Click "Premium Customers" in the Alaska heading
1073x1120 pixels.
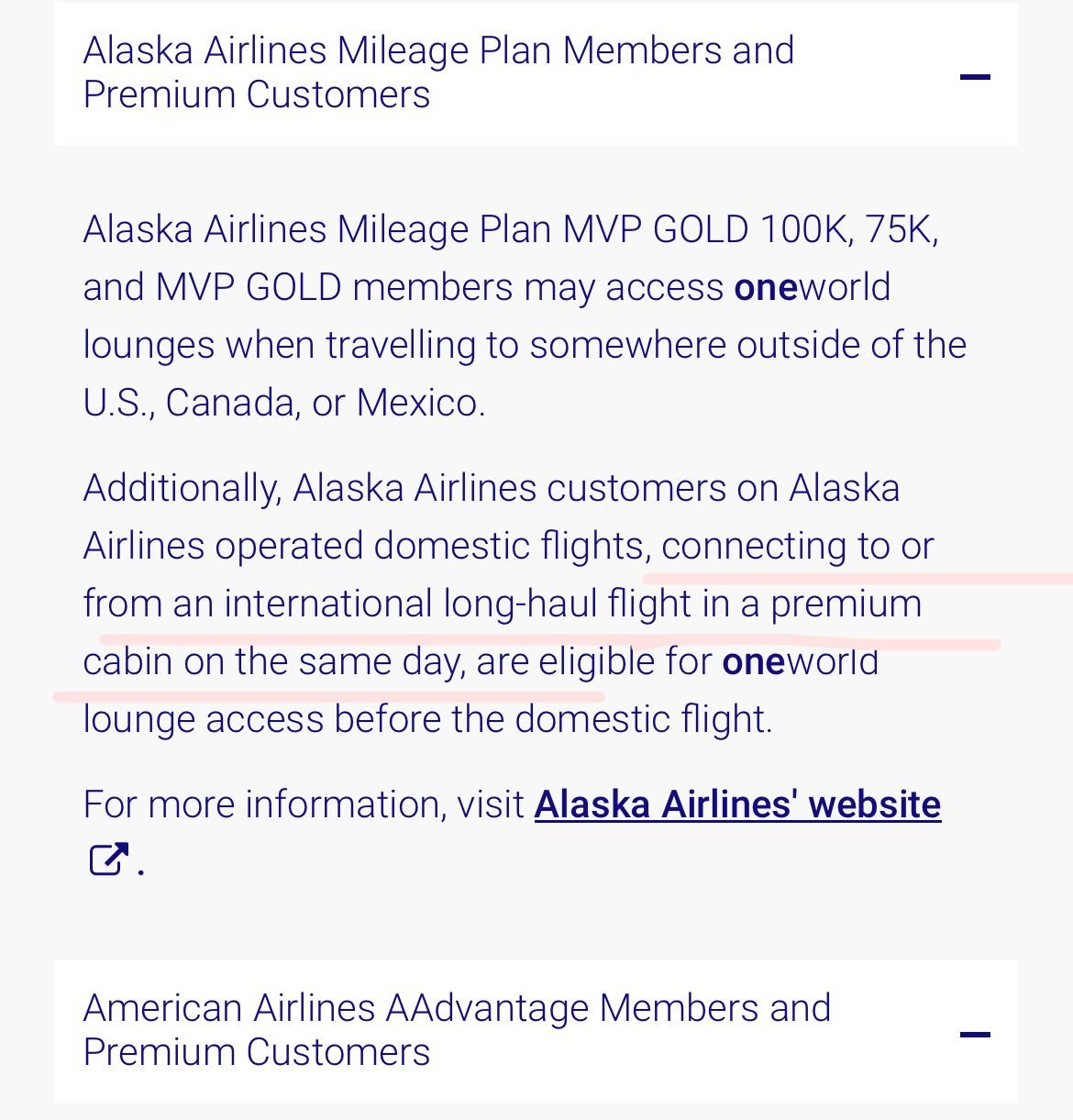pyautogui.click(x=256, y=95)
